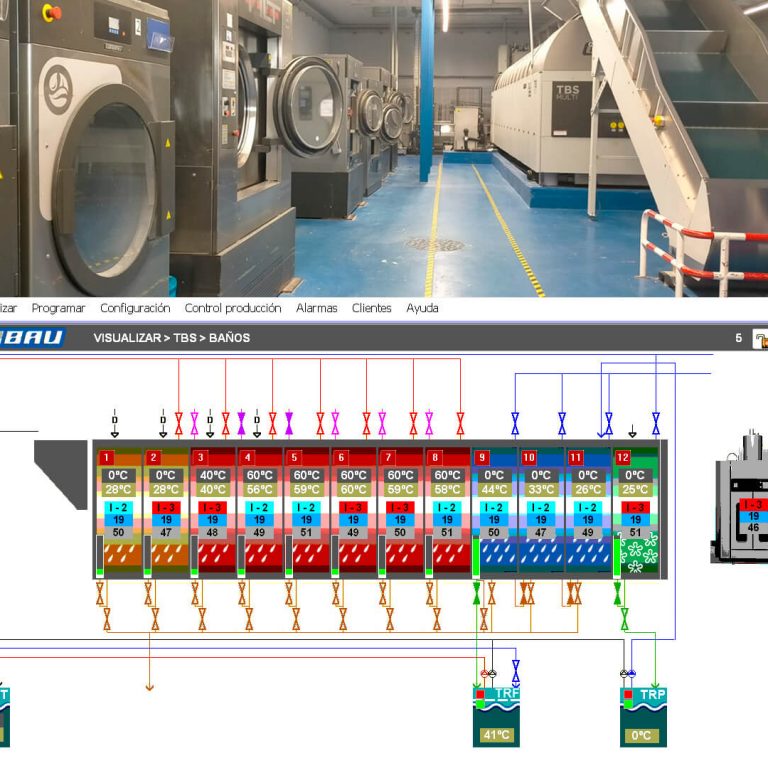Click the Configuración menu item
This screenshot has height=768, width=768.
[135, 308]
